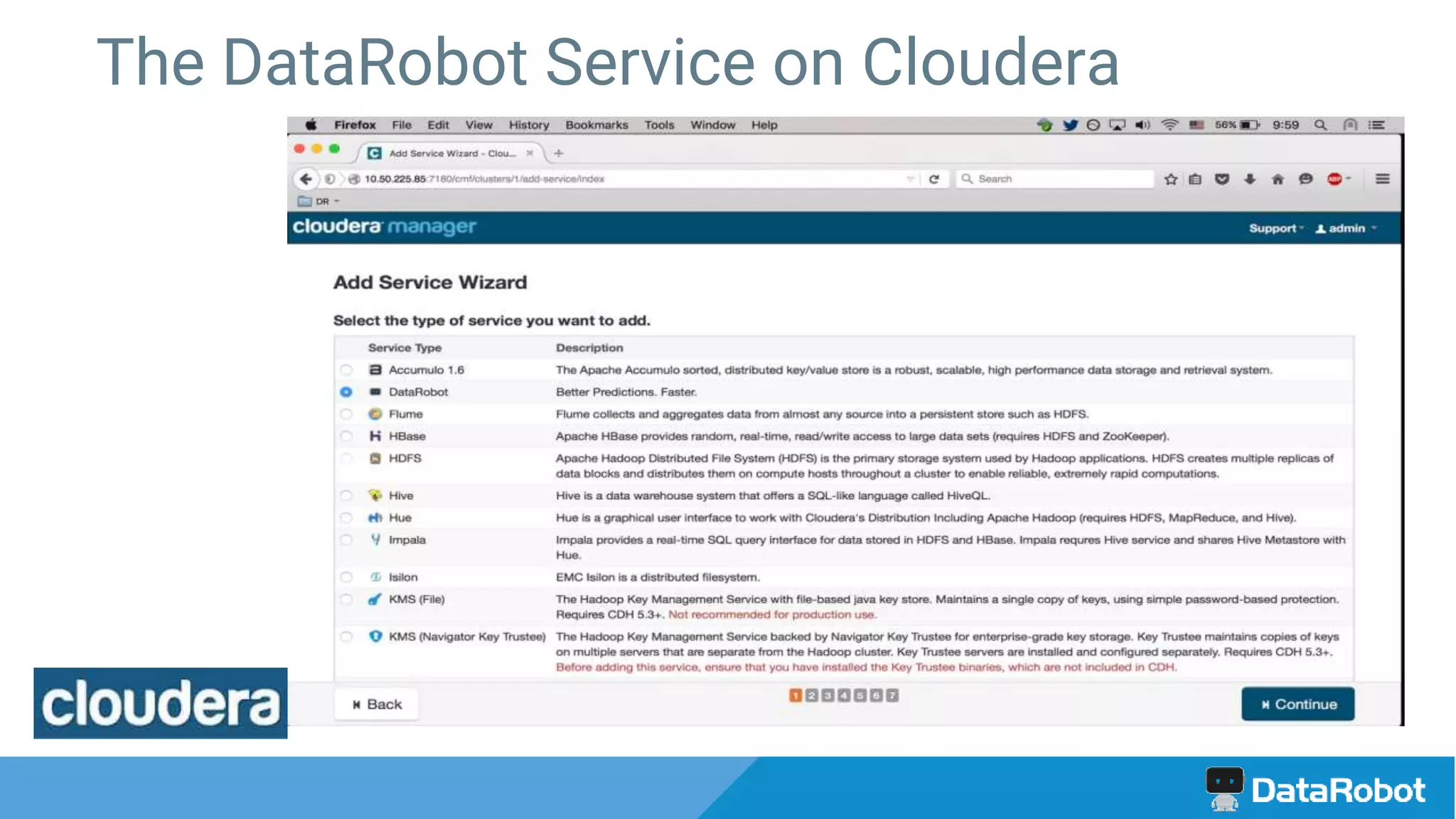Image resolution: width=1456 pixels, height=819 pixels.
Task: Select KMS (Navigator Key Trustee) radio button
Action: coord(346,636)
